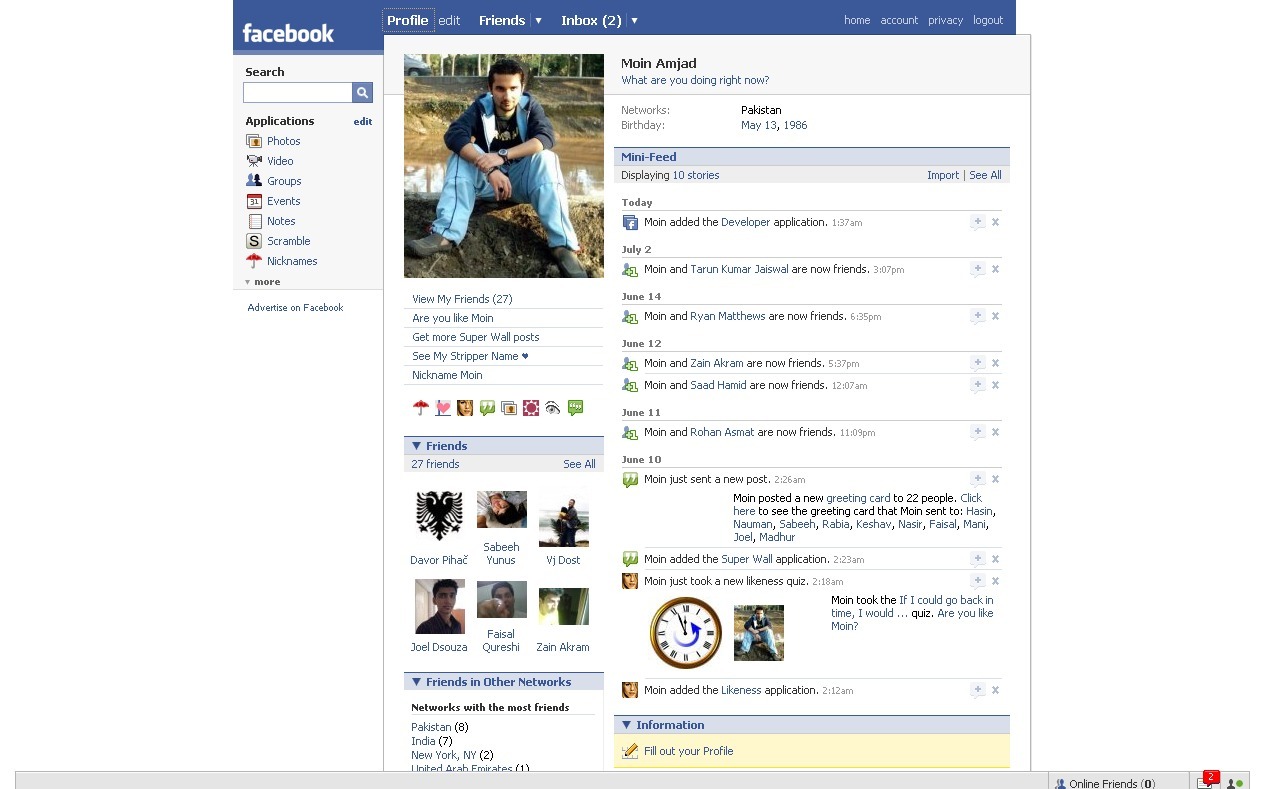Delete the Saad Hamid friendship story
Image resolution: width=1265 pixels, height=789 pixels.
pos(995,385)
